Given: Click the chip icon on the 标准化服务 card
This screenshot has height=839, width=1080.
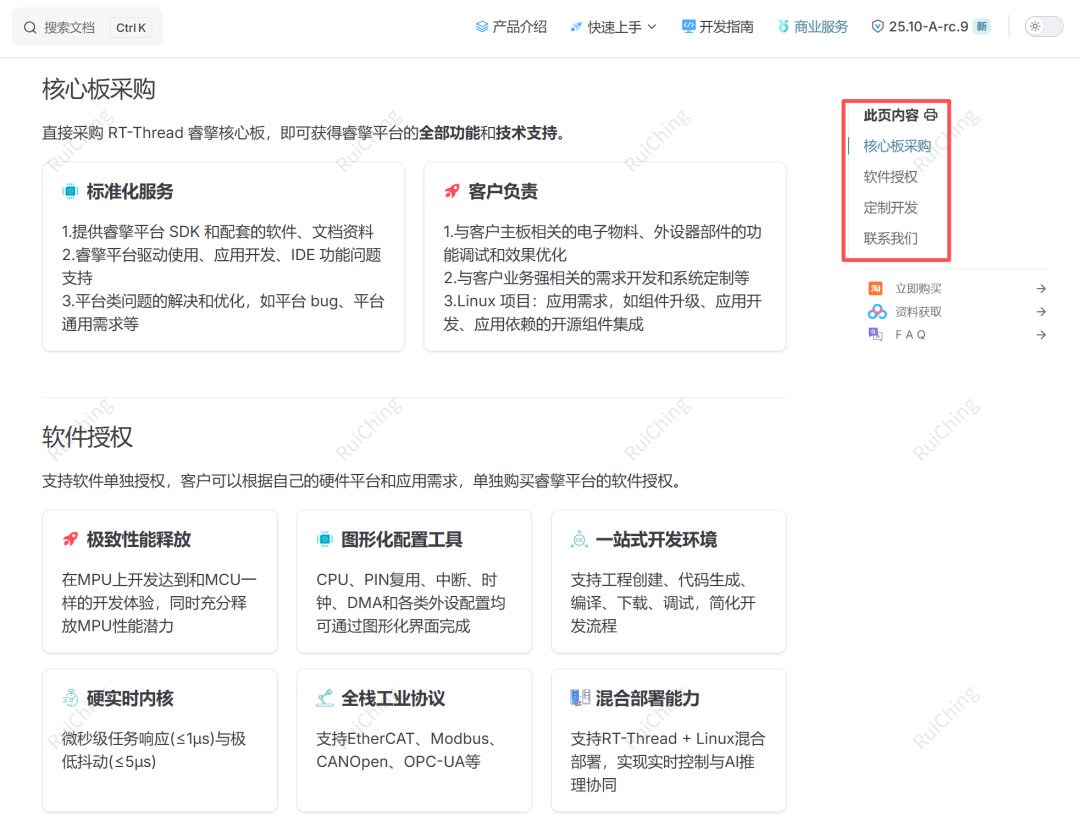Looking at the screenshot, I should [70, 191].
